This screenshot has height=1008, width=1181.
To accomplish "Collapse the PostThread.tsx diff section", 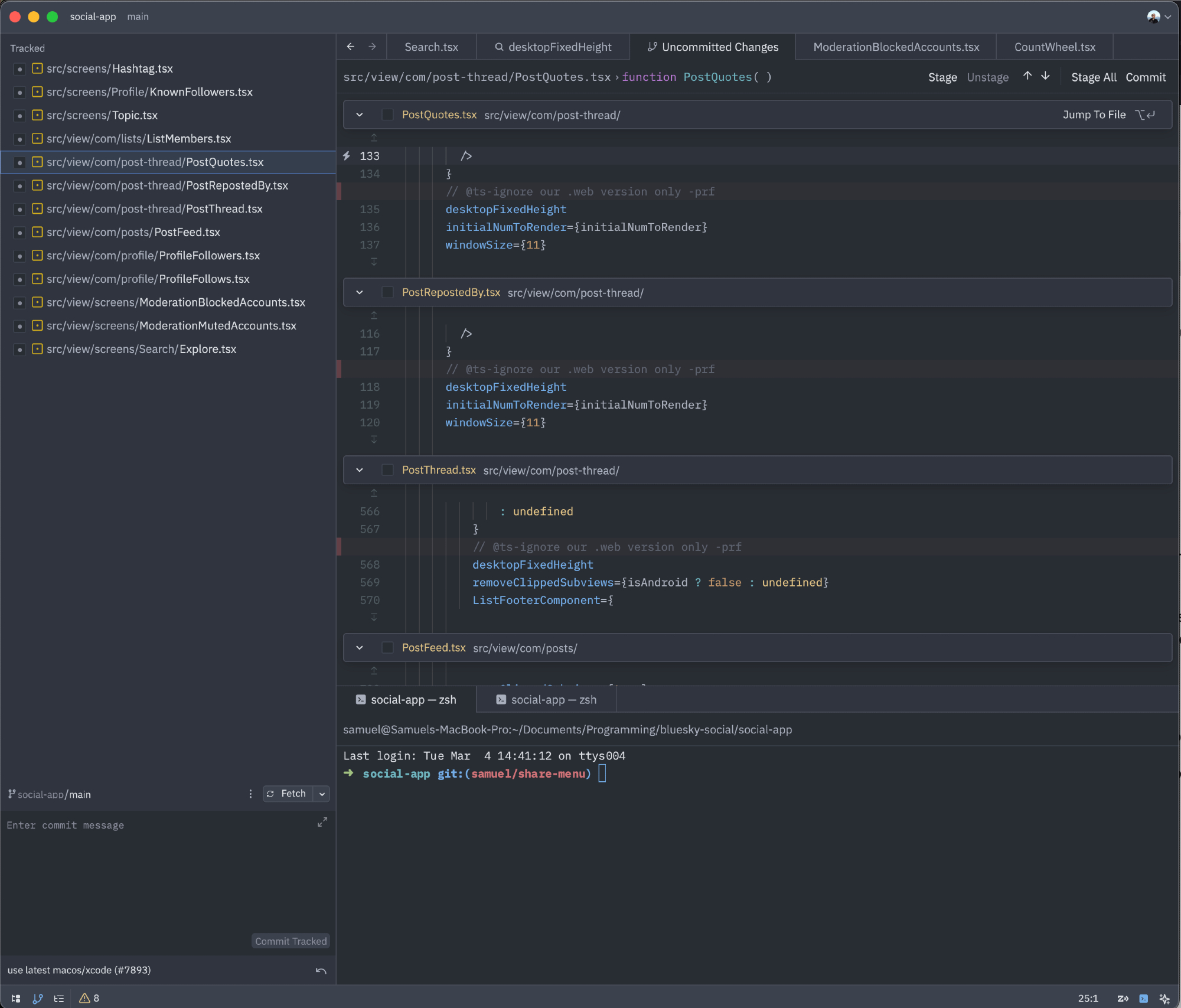I will point(359,471).
